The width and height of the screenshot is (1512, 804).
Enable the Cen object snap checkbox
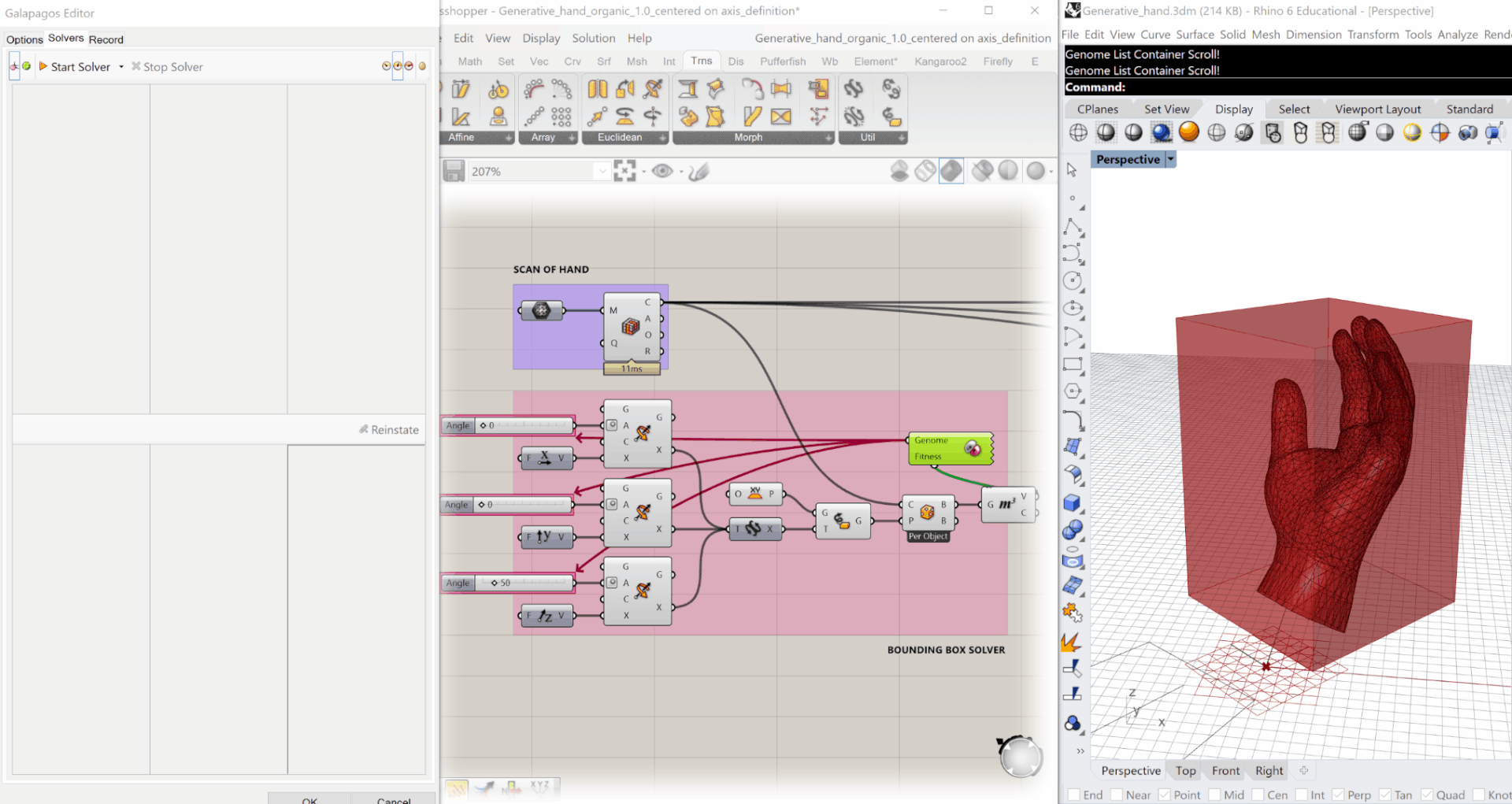coord(1258,795)
